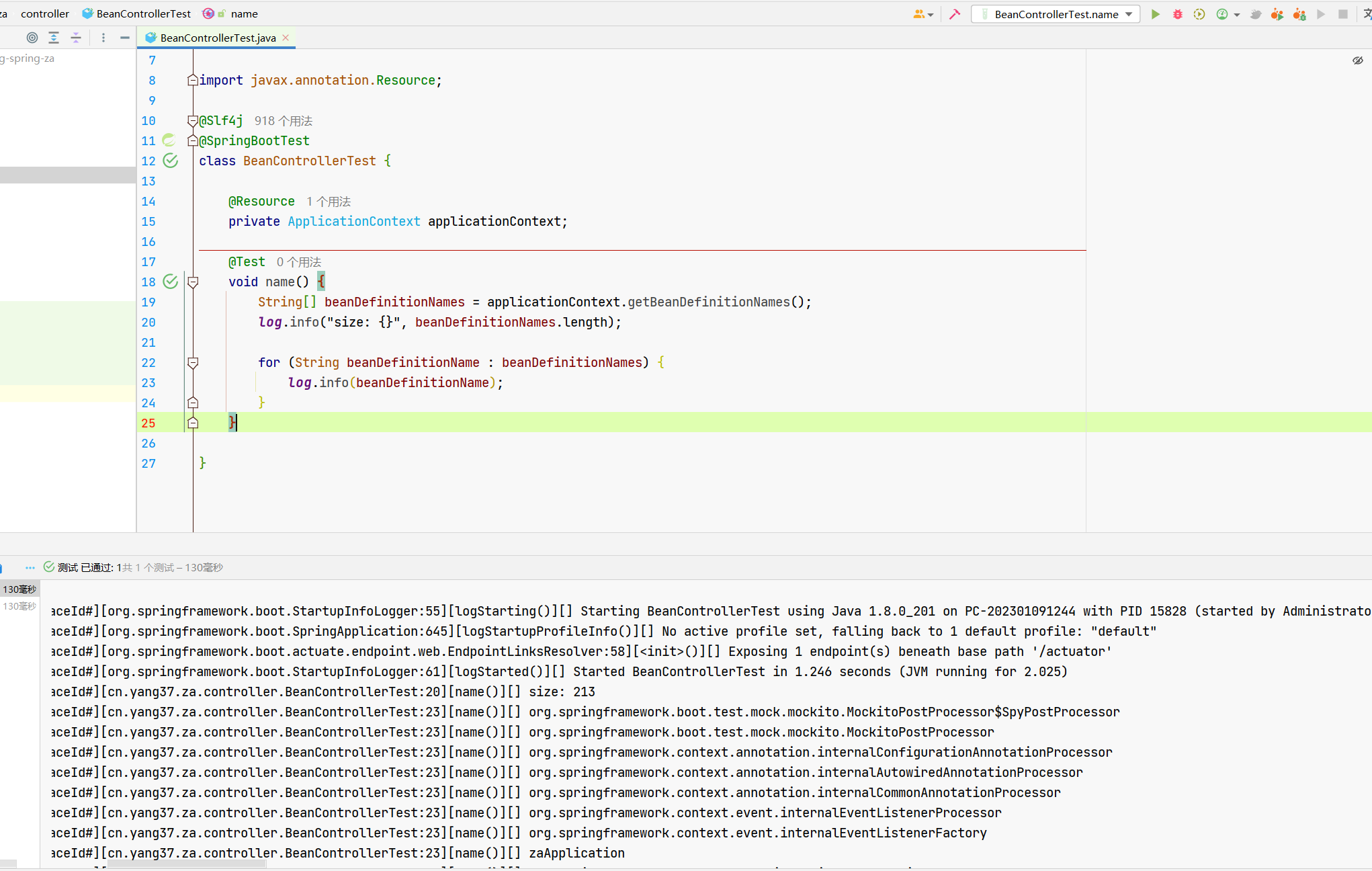Click the g-spring-za project tree item
The height and width of the screenshot is (871, 1372).
pyautogui.click(x=28, y=58)
